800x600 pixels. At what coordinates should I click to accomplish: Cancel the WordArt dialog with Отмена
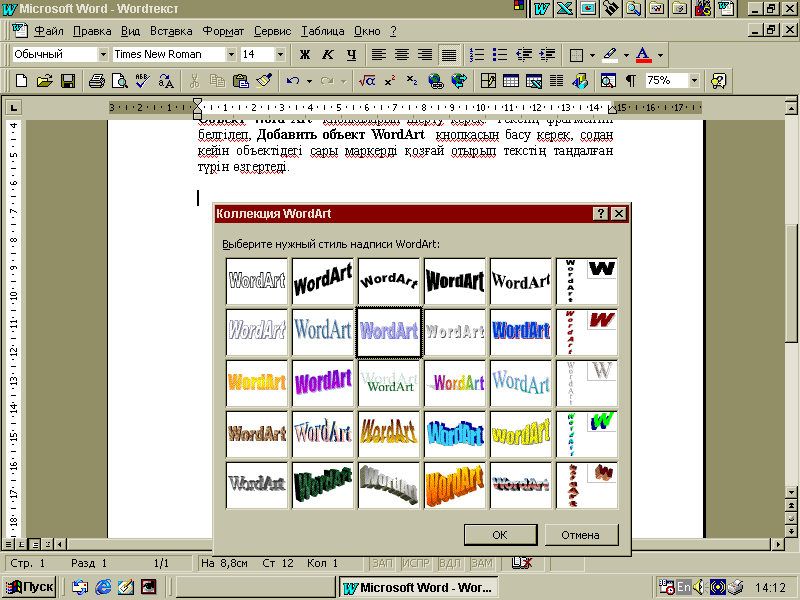click(581, 535)
